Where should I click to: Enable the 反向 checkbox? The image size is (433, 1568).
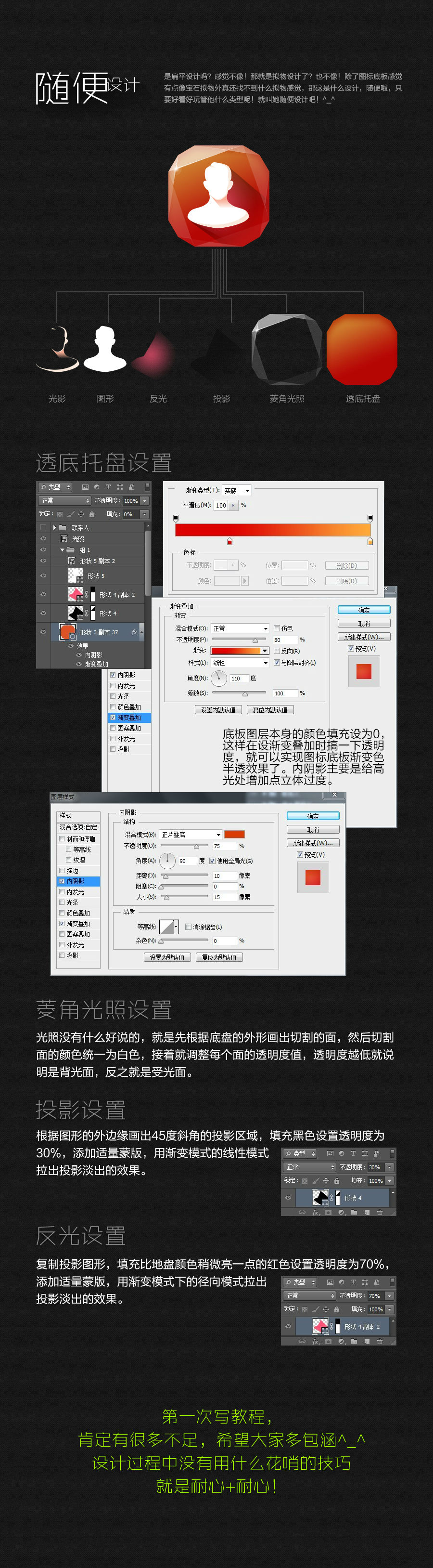pyautogui.click(x=277, y=651)
